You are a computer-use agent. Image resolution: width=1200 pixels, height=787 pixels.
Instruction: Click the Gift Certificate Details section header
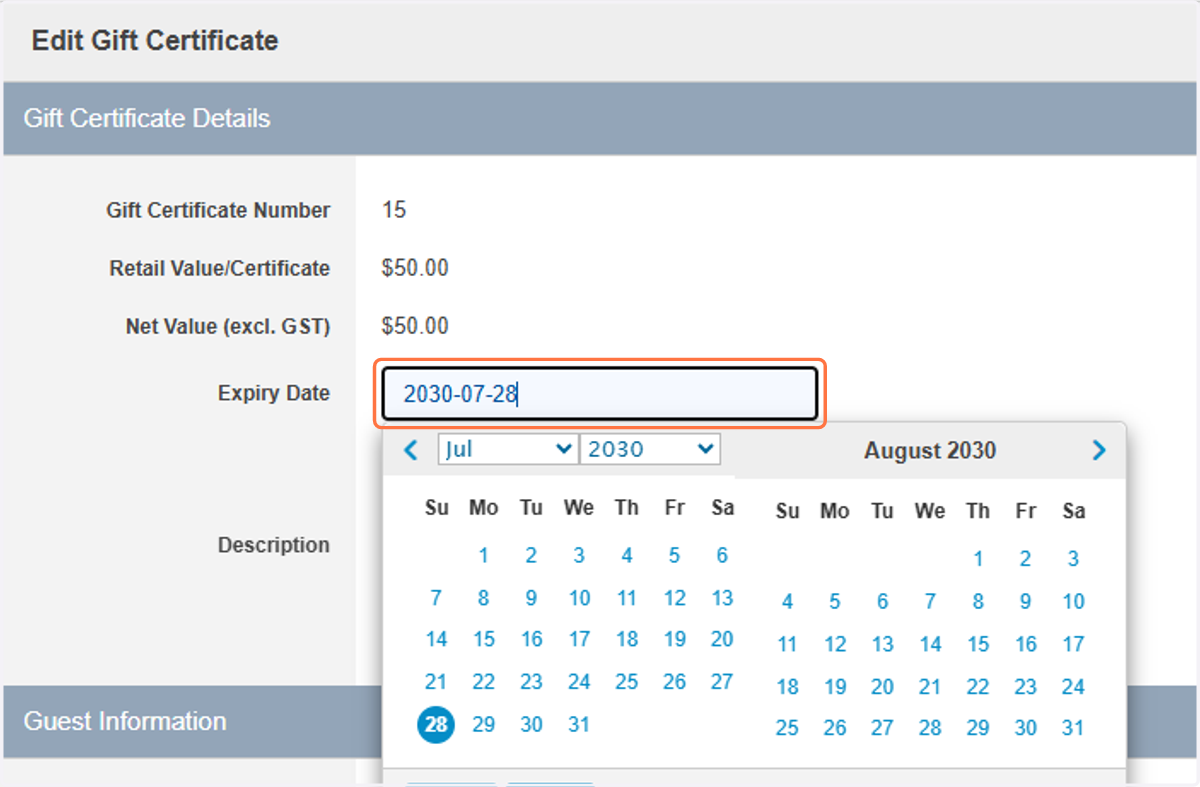coord(600,118)
